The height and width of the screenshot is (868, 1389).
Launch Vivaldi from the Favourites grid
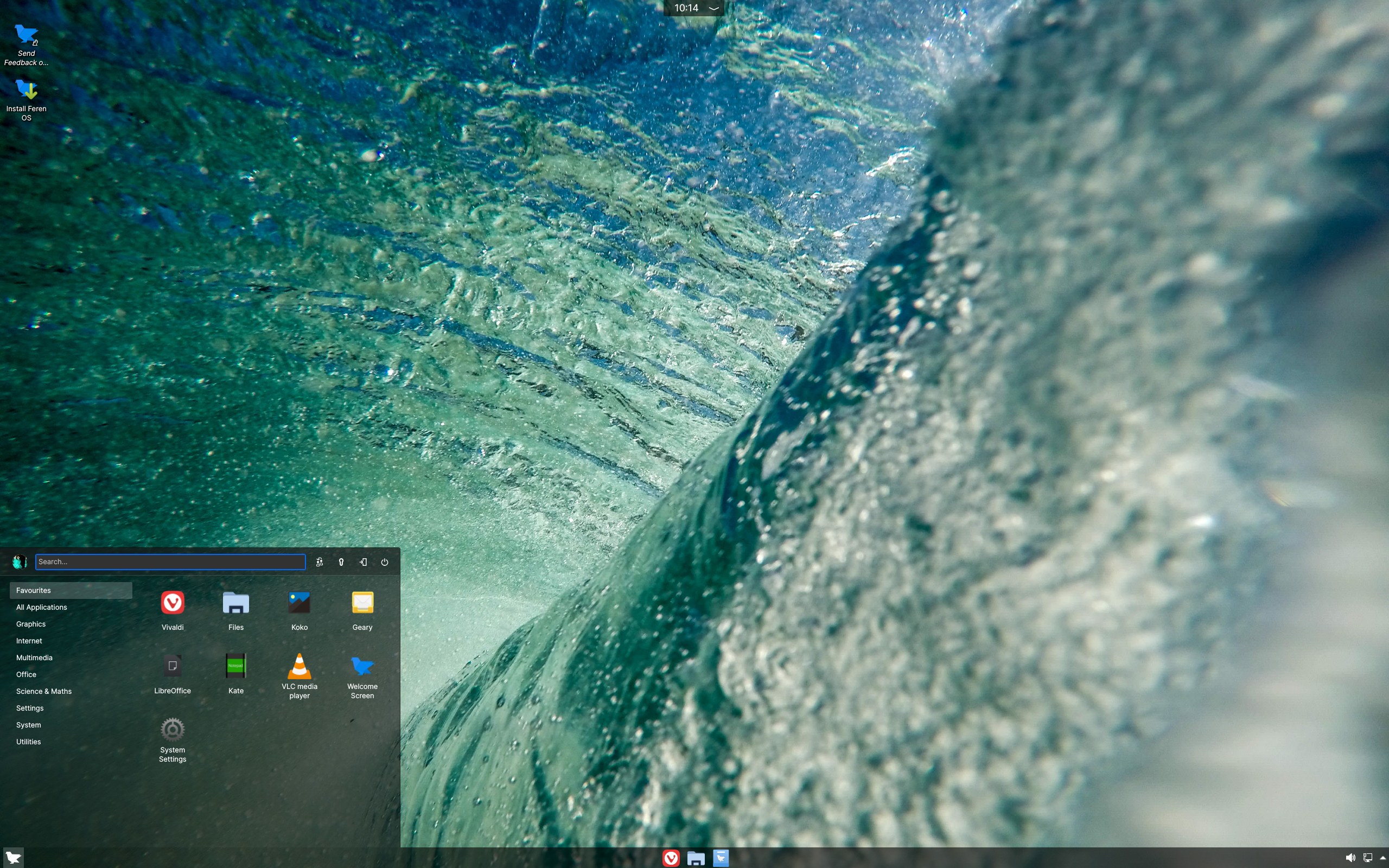(172, 611)
